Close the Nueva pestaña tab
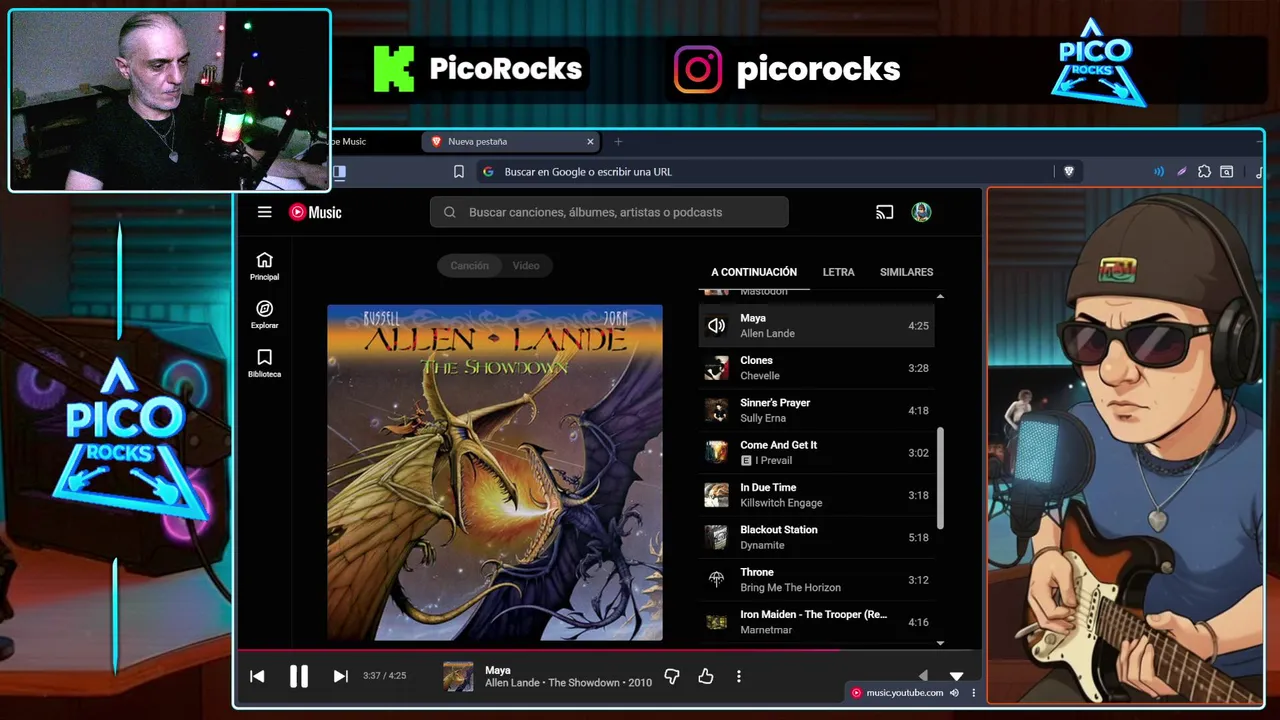 pos(590,142)
